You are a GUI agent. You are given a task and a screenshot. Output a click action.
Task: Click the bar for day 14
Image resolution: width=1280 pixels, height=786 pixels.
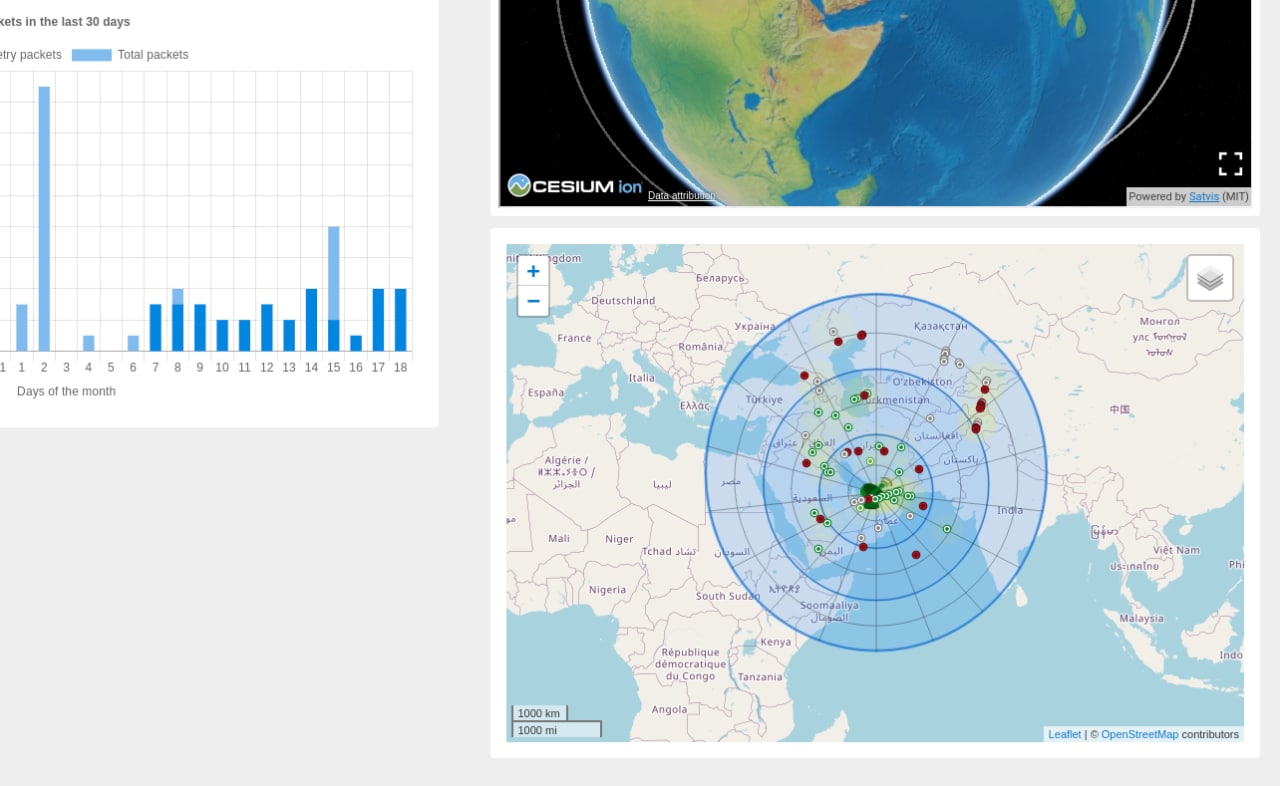311,319
